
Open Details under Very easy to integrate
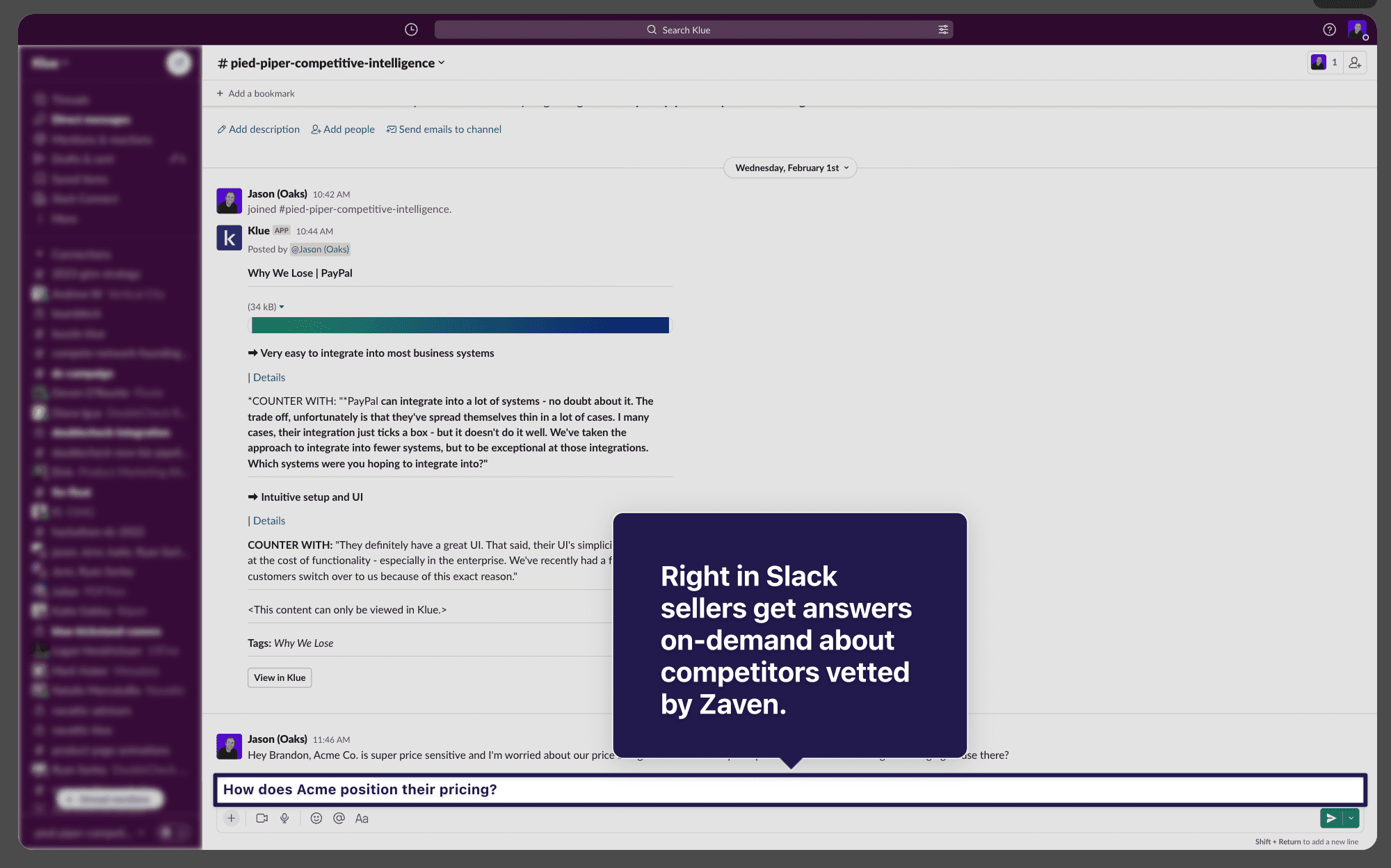pyautogui.click(x=268, y=377)
